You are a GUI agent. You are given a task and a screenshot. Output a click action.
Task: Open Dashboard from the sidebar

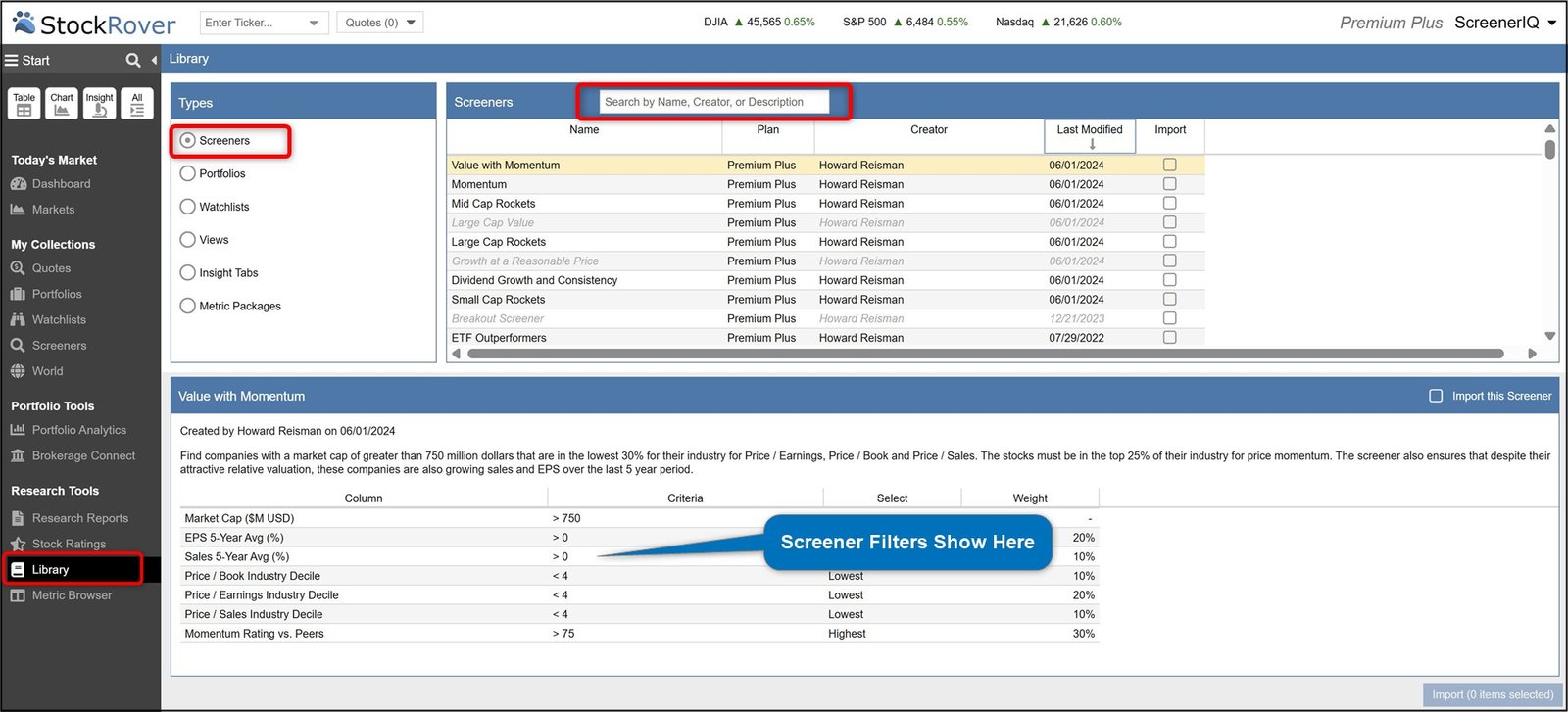(61, 184)
